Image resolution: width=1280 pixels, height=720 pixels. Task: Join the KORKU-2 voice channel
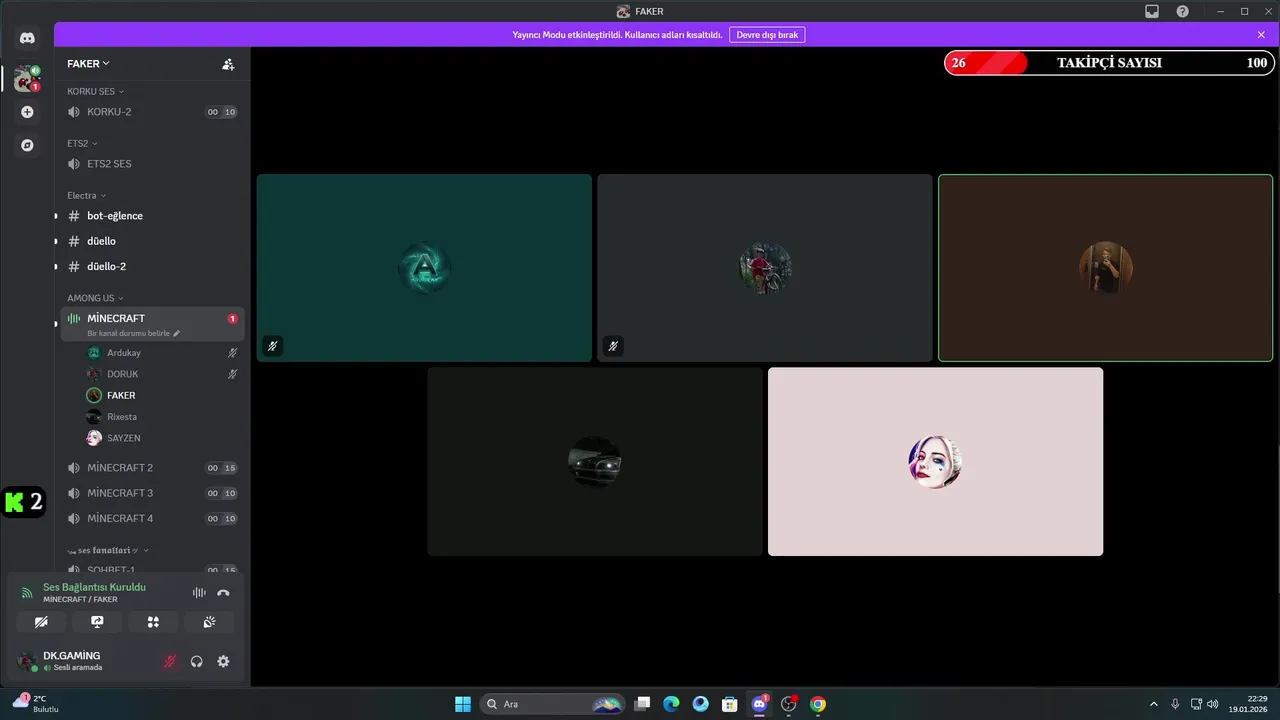(x=150, y=112)
